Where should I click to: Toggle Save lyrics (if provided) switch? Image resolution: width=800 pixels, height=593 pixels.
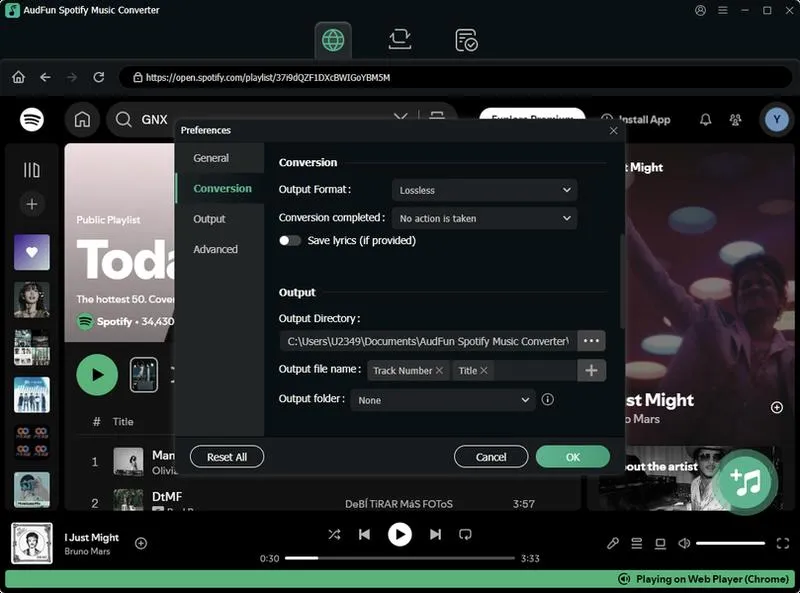tap(290, 240)
